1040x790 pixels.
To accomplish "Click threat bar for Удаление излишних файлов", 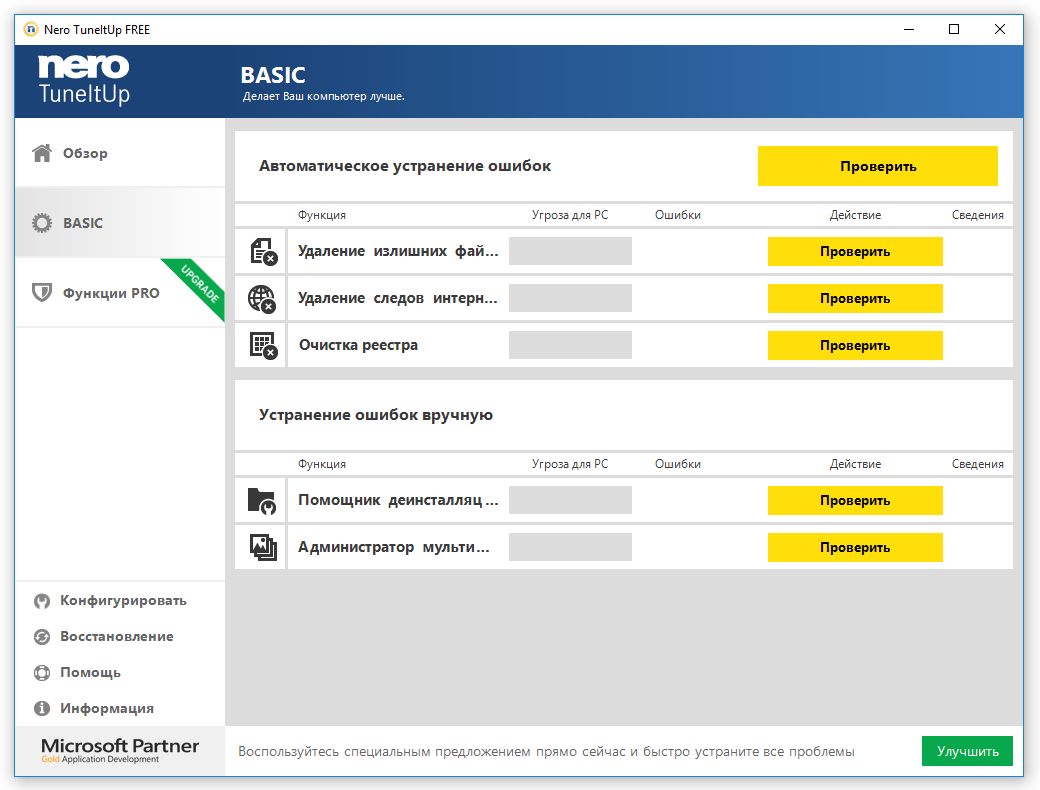I will 570,251.
